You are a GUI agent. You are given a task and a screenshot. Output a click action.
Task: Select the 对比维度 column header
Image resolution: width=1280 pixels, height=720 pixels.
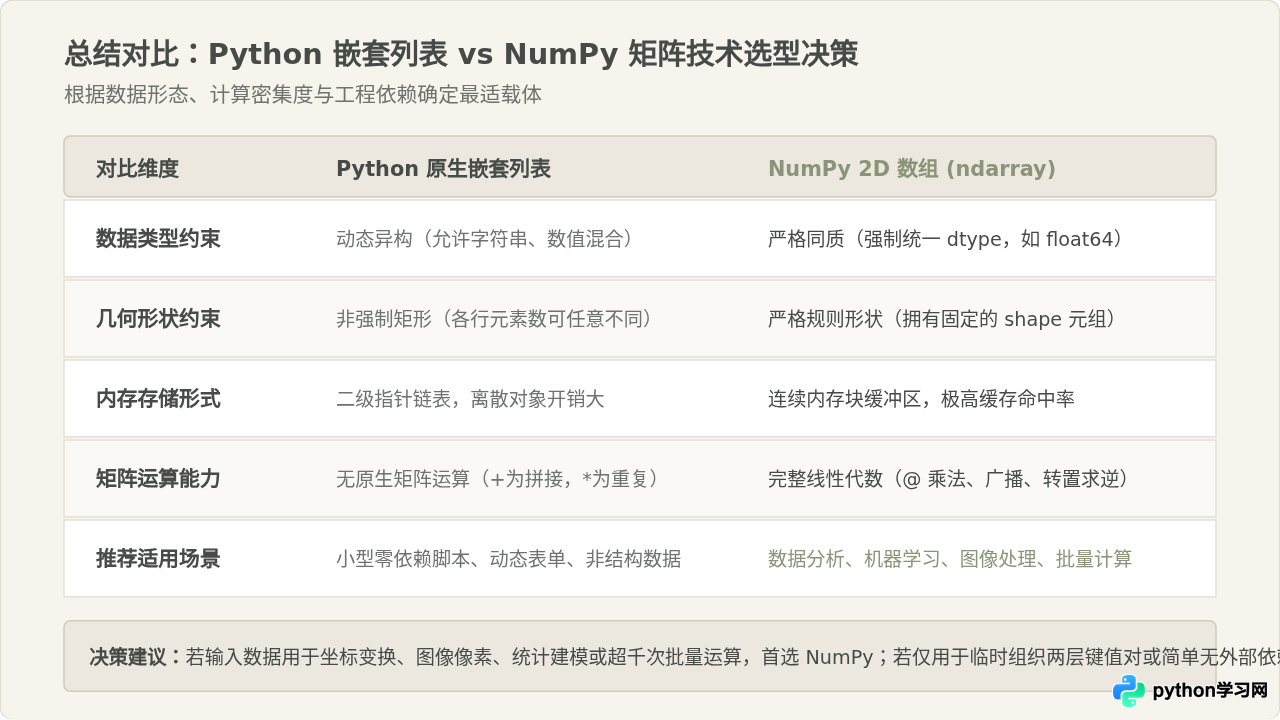tap(137, 168)
